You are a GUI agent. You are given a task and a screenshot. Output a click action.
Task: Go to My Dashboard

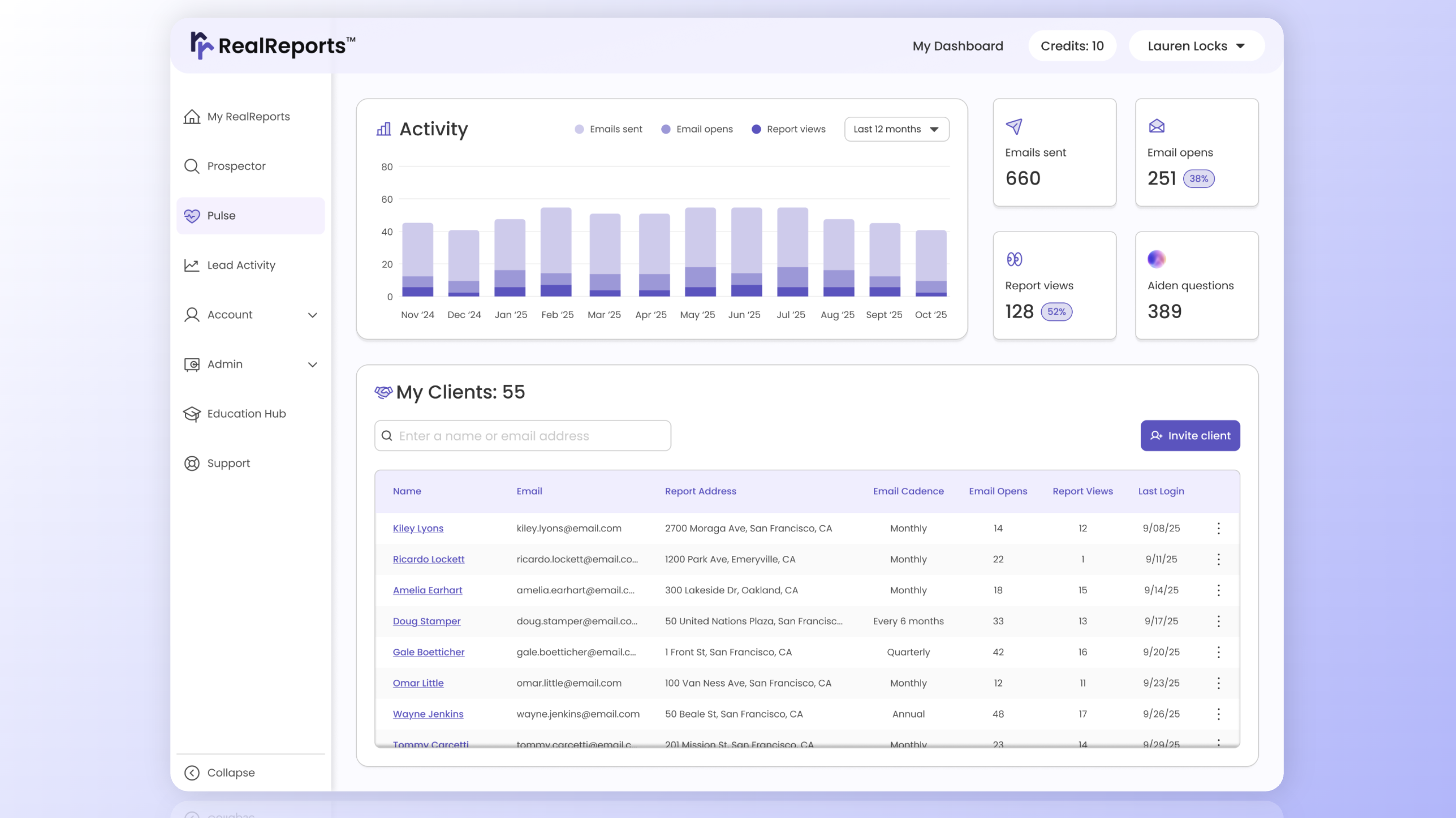[957, 46]
